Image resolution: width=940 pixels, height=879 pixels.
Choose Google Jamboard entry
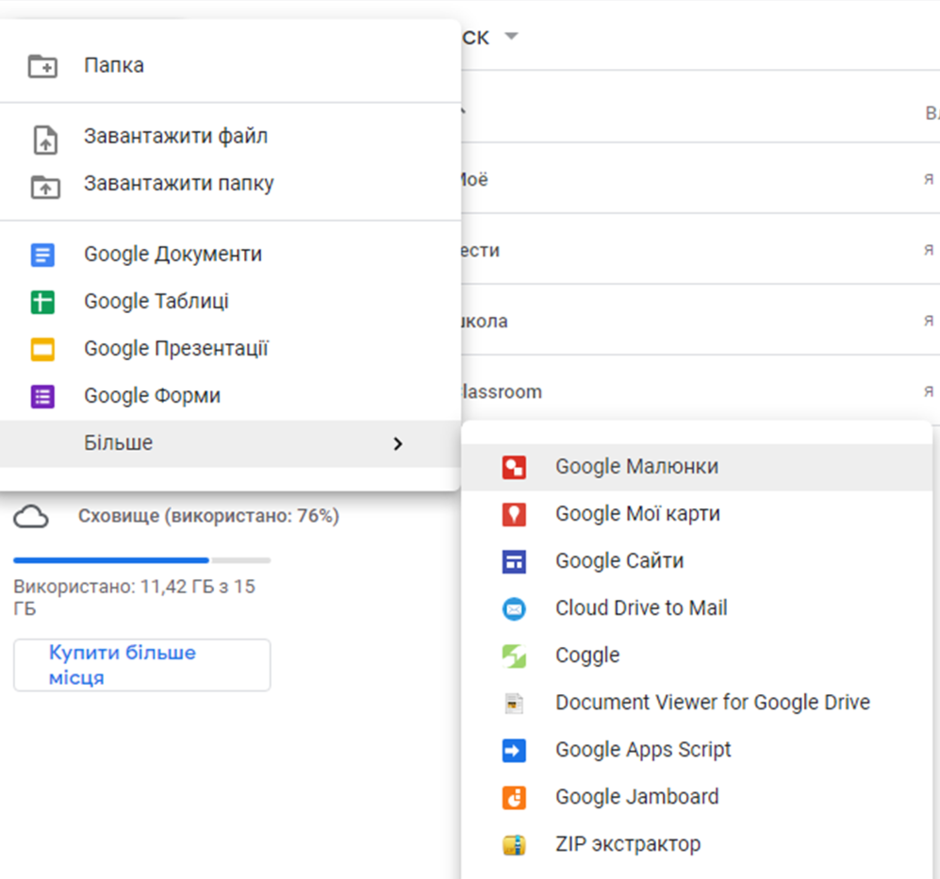697,797
